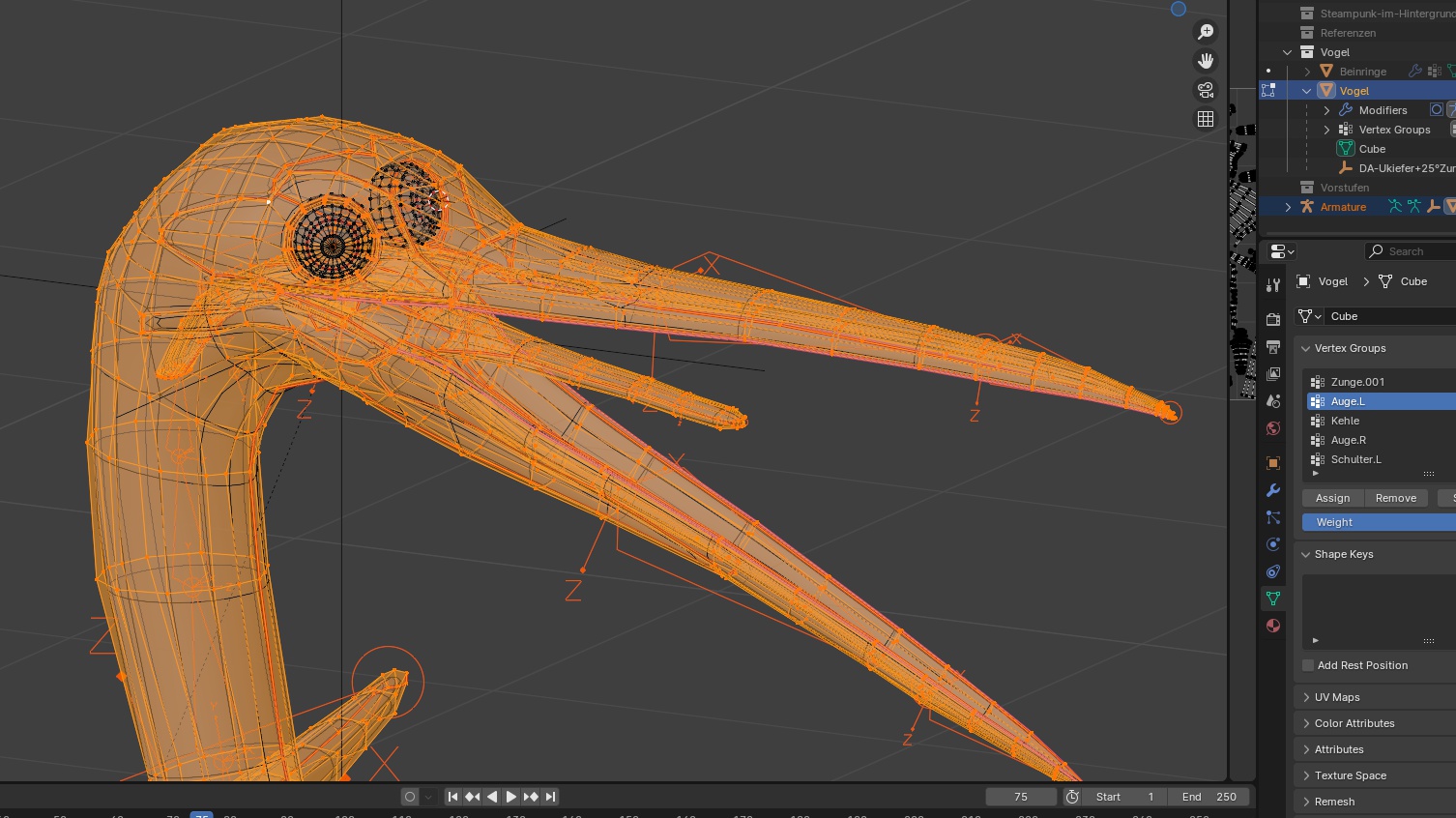The image size is (1456, 818).
Task: Expand the Armature object in outliner
Action: pos(1288,207)
